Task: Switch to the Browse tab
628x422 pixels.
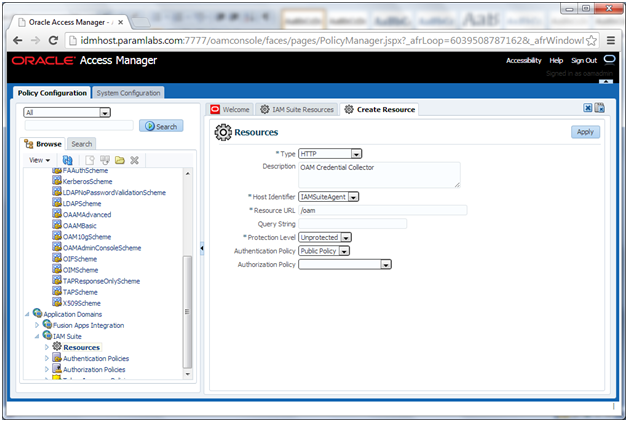Action: tap(43, 144)
